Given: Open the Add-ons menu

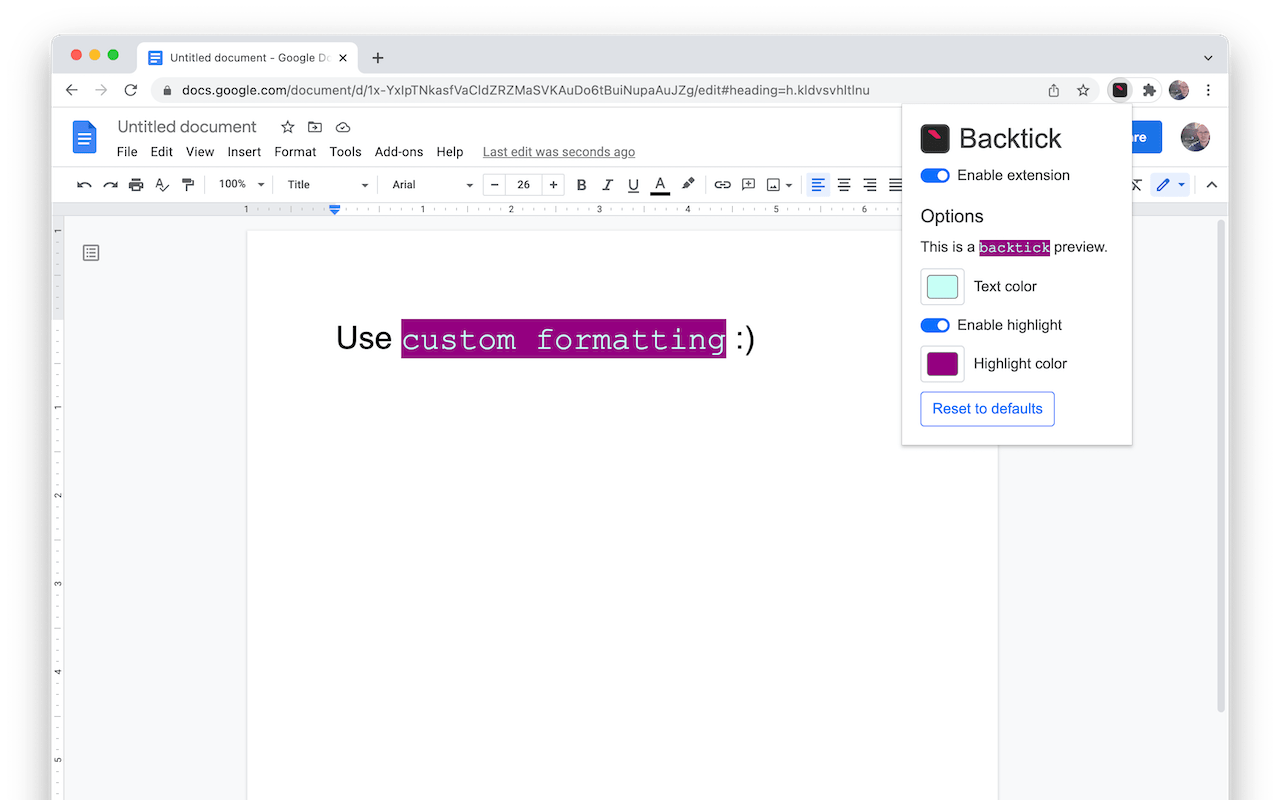Looking at the screenshot, I should 399,152.
